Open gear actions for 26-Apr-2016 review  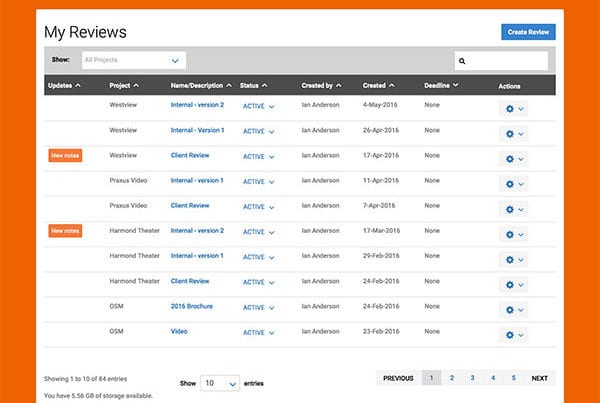coord(514,134)
